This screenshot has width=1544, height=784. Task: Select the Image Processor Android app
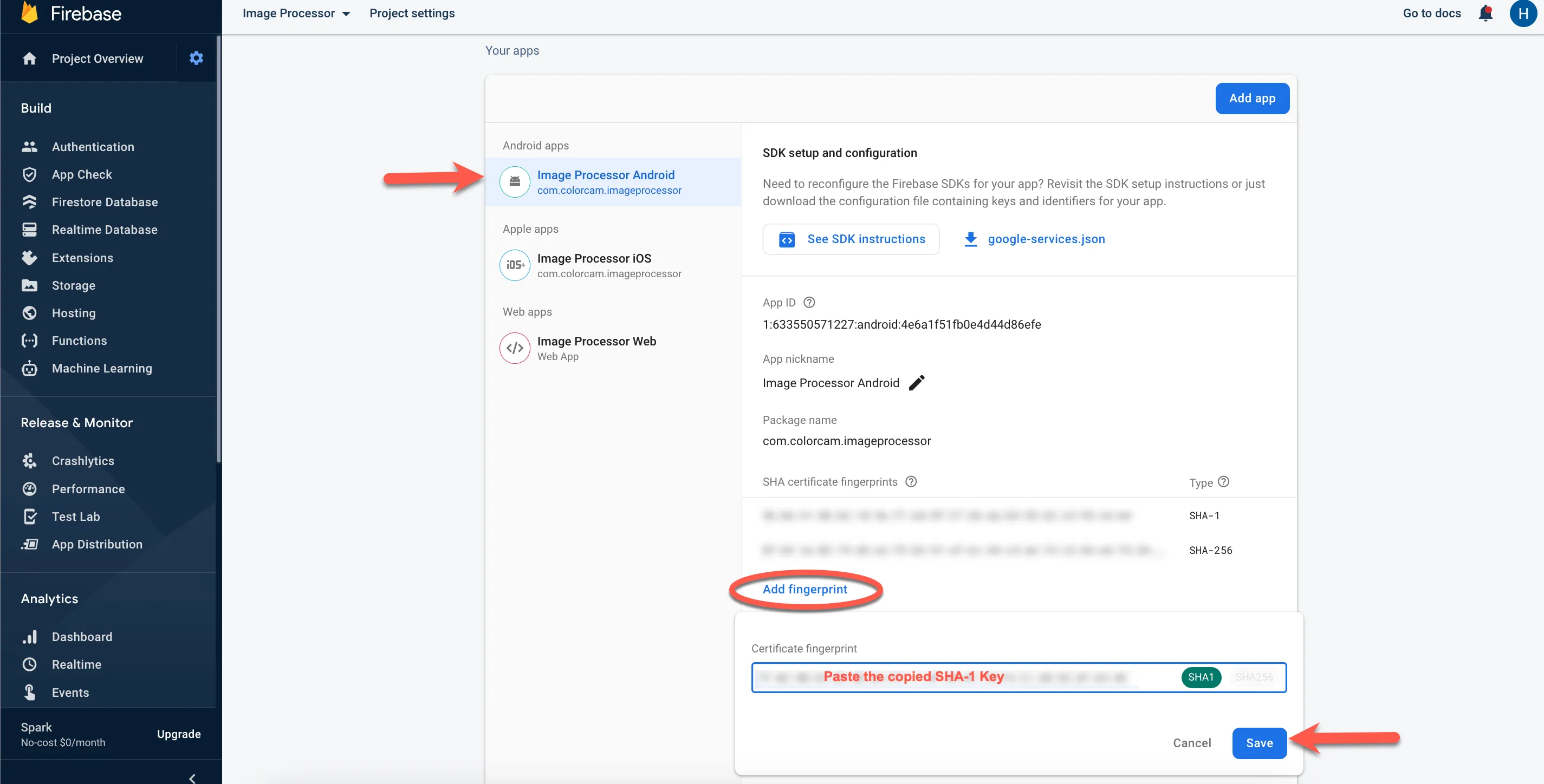tap(613, 181)
